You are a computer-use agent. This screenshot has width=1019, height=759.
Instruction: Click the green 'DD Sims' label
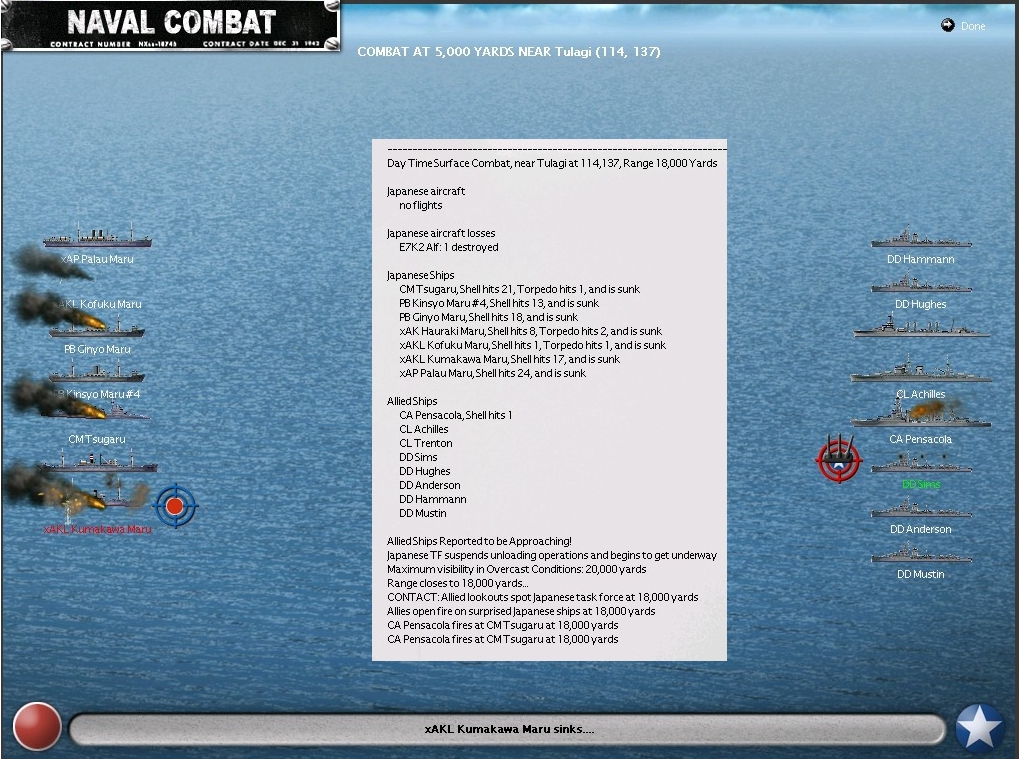pos(921,484)
